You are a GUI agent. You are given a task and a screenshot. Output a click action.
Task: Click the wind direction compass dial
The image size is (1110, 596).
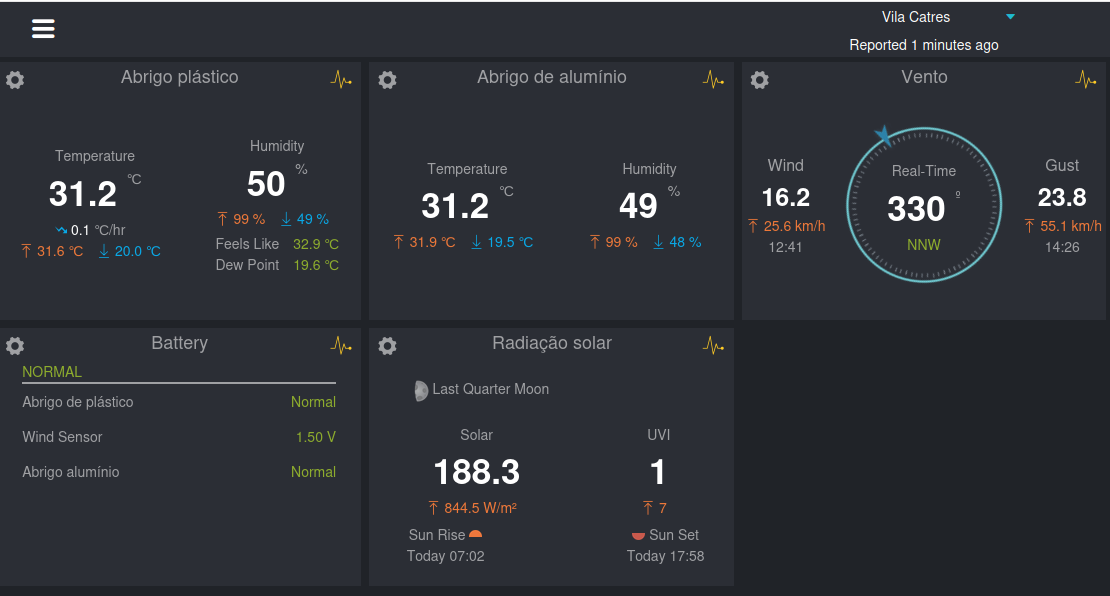924,205
